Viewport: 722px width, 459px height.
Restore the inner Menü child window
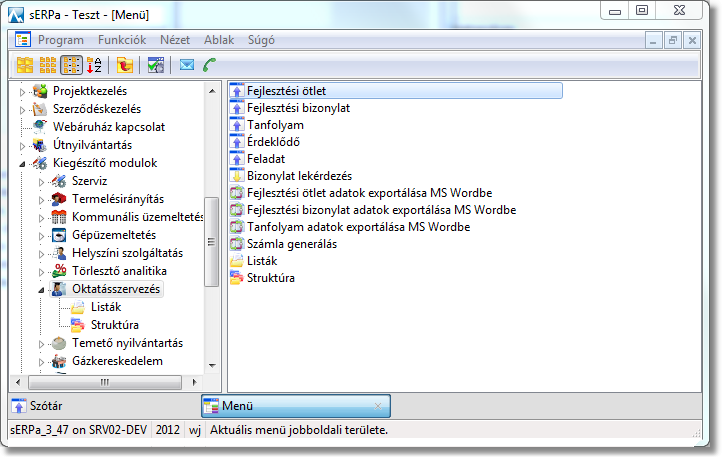[x=673, y=41]
